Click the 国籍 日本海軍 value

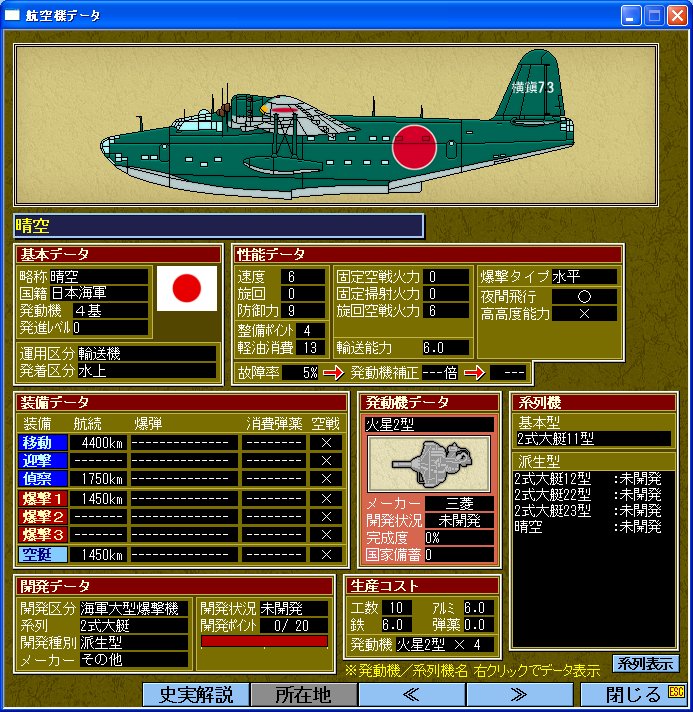[99, 293]
